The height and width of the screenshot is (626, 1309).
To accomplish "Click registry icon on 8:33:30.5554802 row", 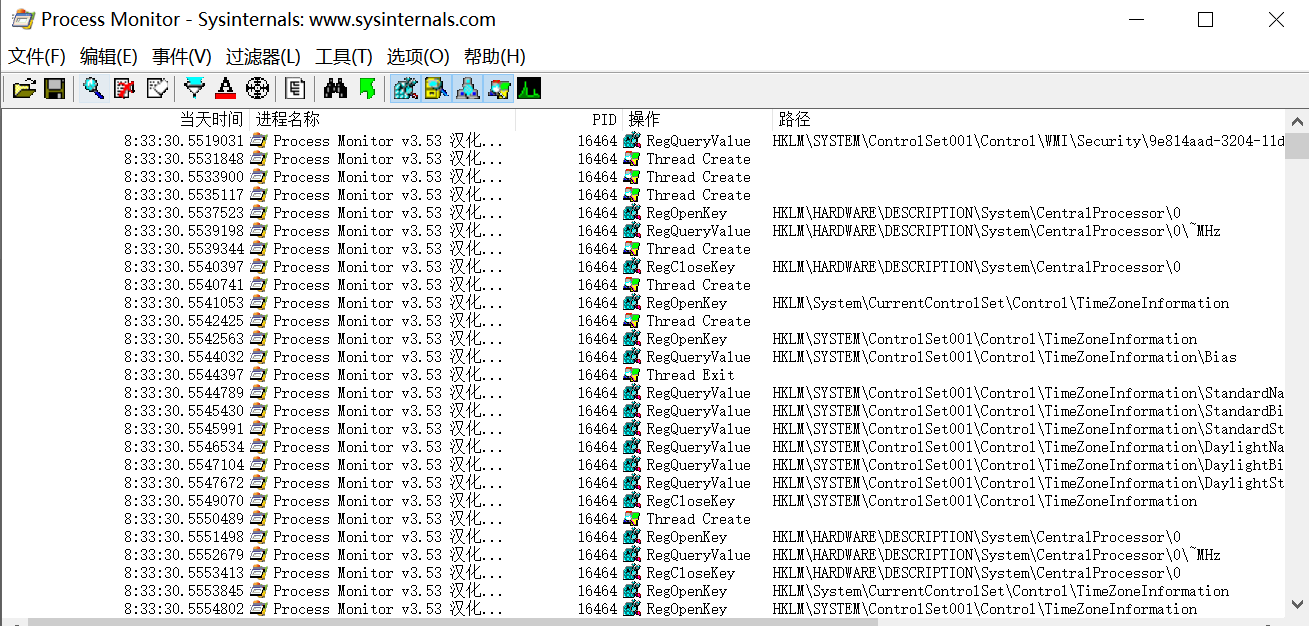I will [632, 609].
